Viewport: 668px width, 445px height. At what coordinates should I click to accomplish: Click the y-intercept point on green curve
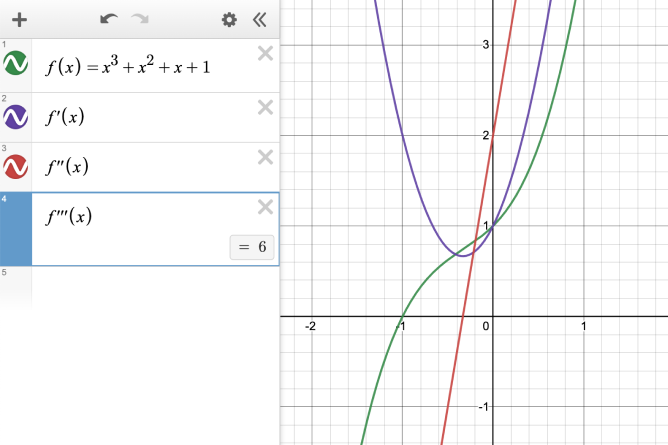(491, 226)
